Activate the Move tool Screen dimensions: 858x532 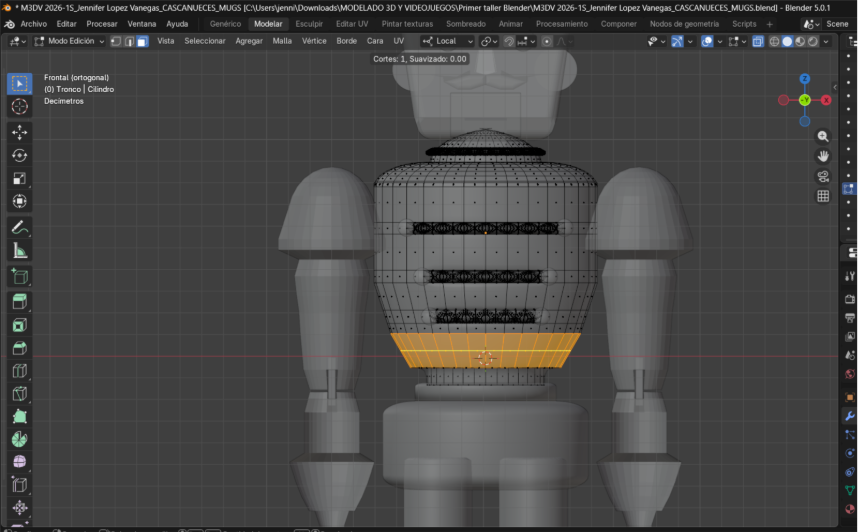click(x=19, y=132)
